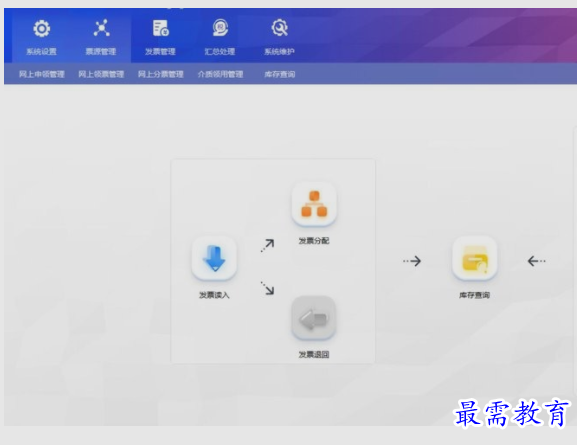577x445 pixels.
Task: Click the 发票退回 text label
Action: (x=314, y=354)
